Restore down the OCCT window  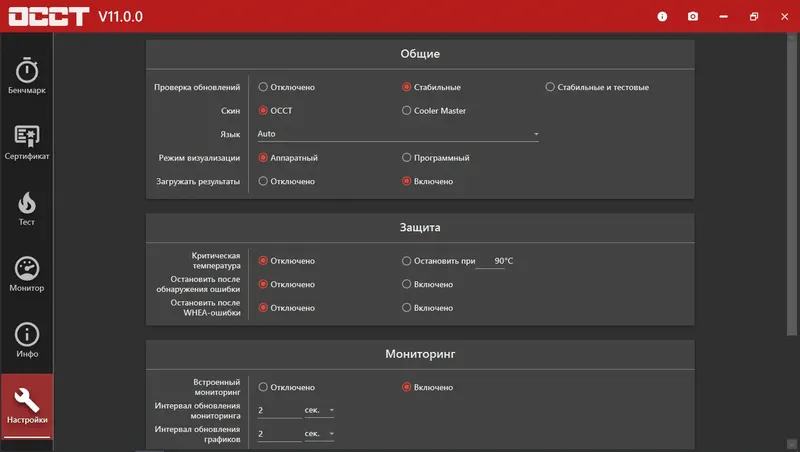coord(754,16)
